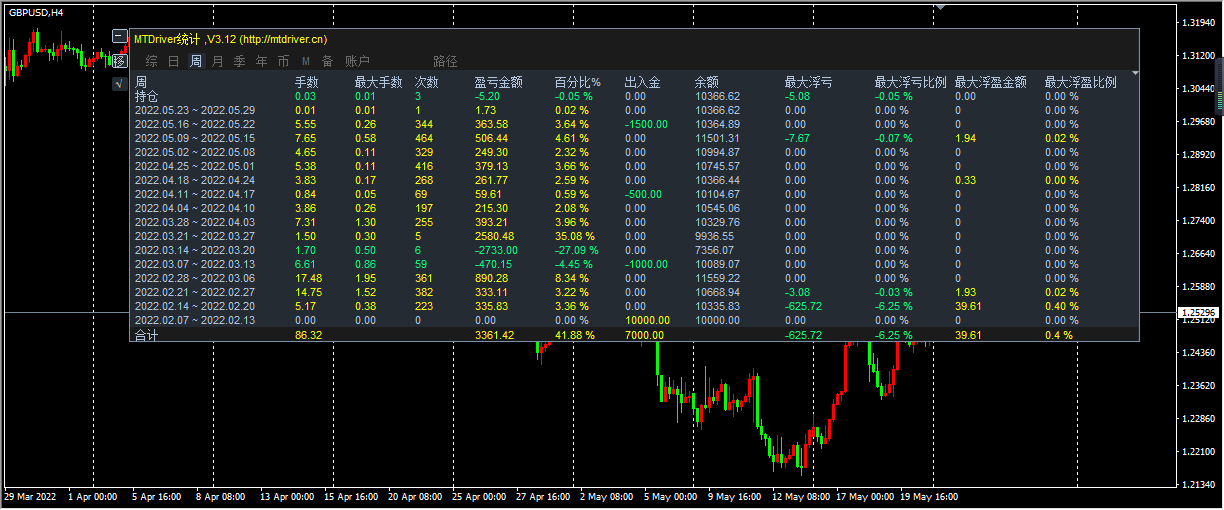This screenshot has width=1224, height=510.
Task: Click the 最大浮亏 column header
Action: 809,82
